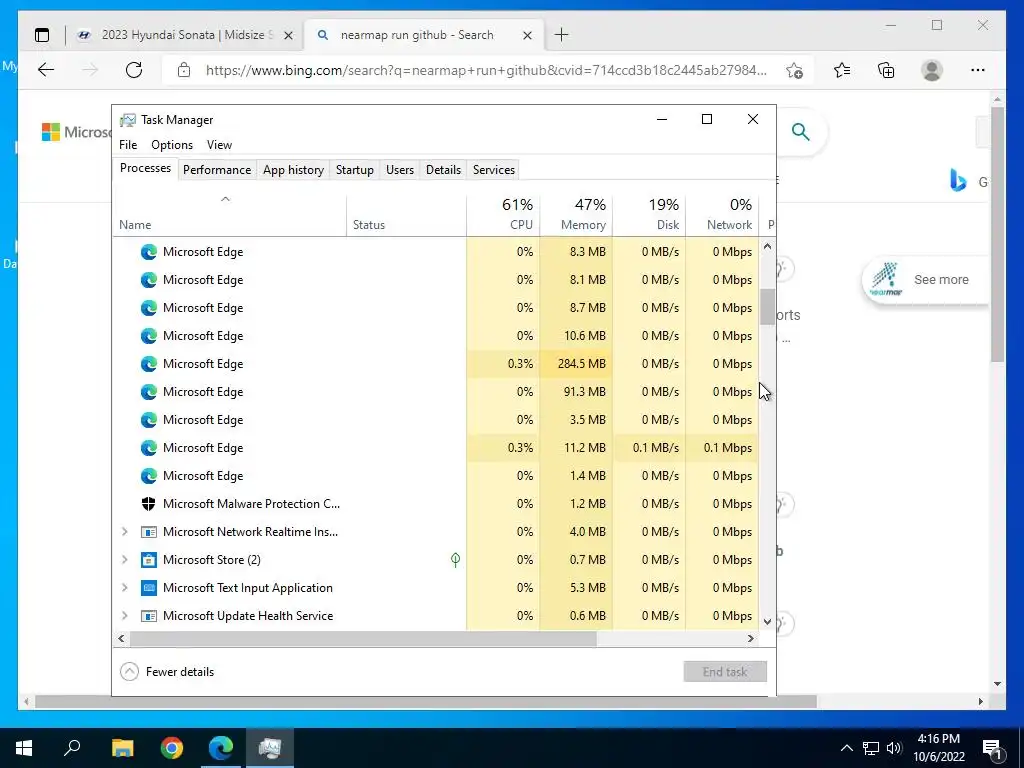Viewport: 1024px width, 768px height.
Task: Close the Hyundai Sonata tab
Action: pyautogui.click(x=288, y=35)
